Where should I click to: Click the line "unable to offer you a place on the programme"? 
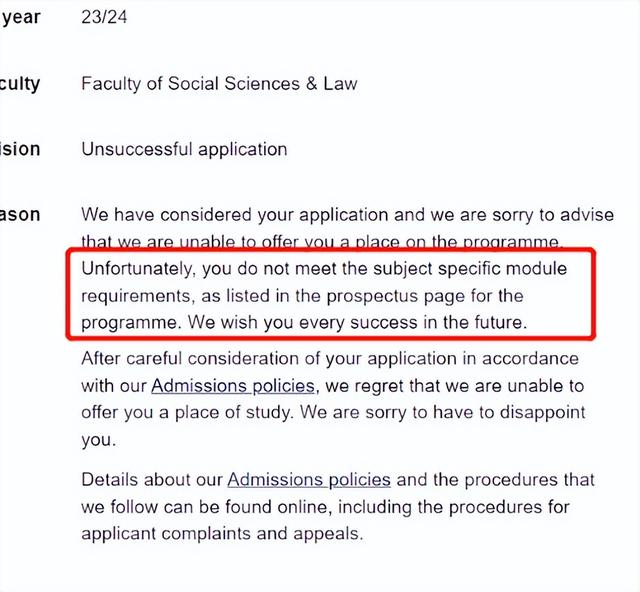pyautogui.click(x=320, y=242)
